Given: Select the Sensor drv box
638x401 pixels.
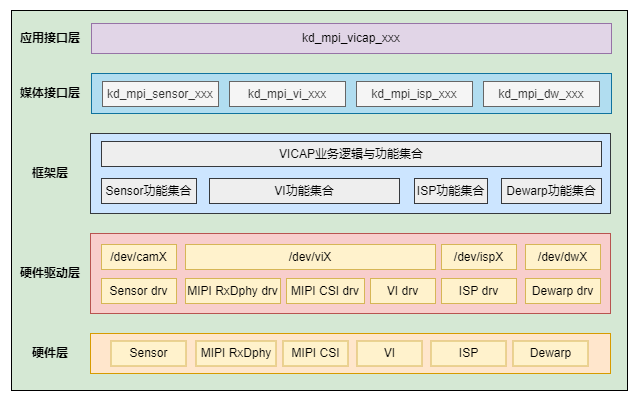Looking at the screenshot, I should (x=139, y=291).
